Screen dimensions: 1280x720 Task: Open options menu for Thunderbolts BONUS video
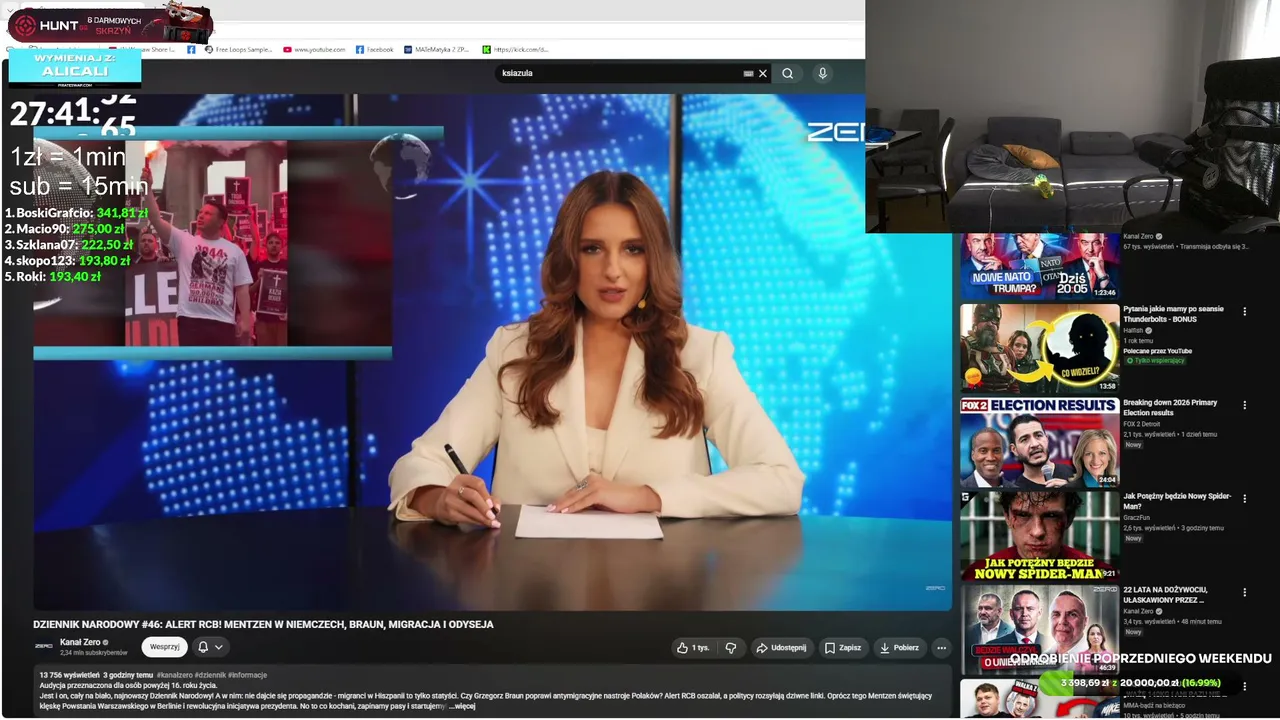click(1245, 312)
